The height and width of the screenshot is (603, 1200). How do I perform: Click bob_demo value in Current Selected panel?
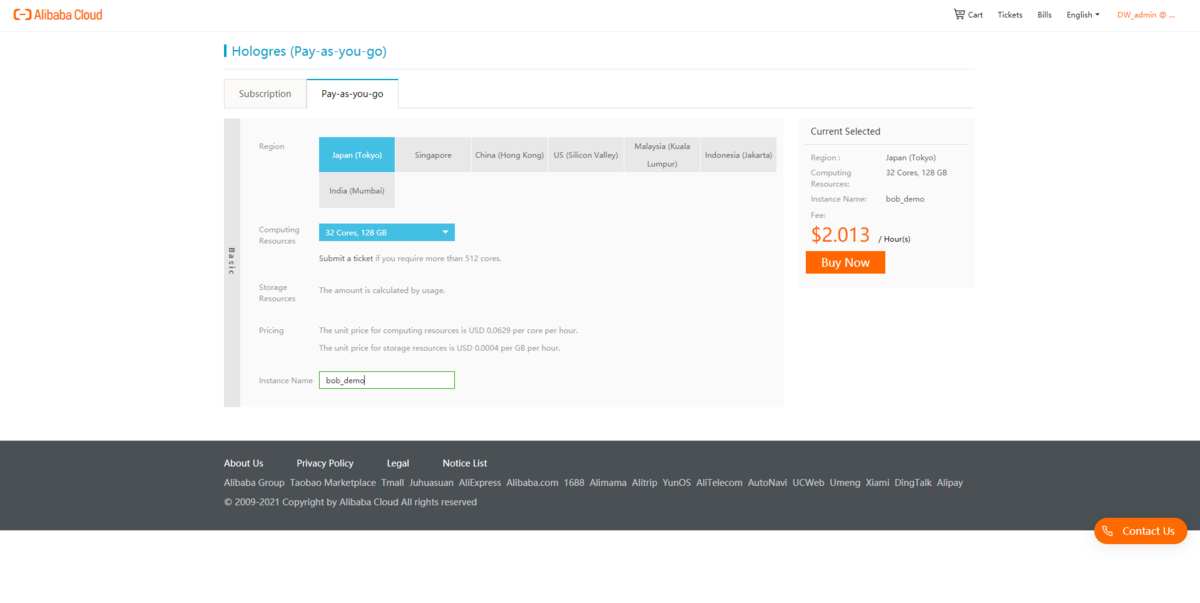pos(905,199)
